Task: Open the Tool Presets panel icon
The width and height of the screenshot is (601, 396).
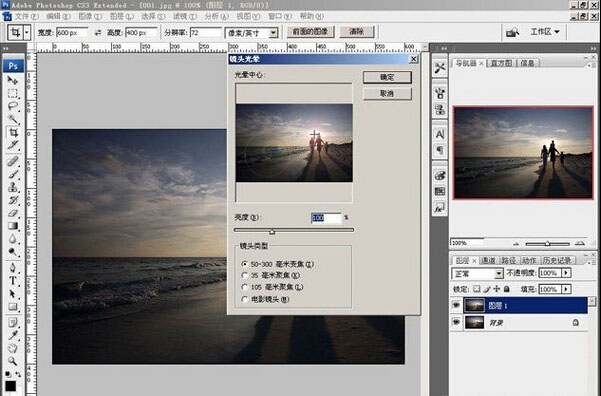Action: click(x=440, y=68)
